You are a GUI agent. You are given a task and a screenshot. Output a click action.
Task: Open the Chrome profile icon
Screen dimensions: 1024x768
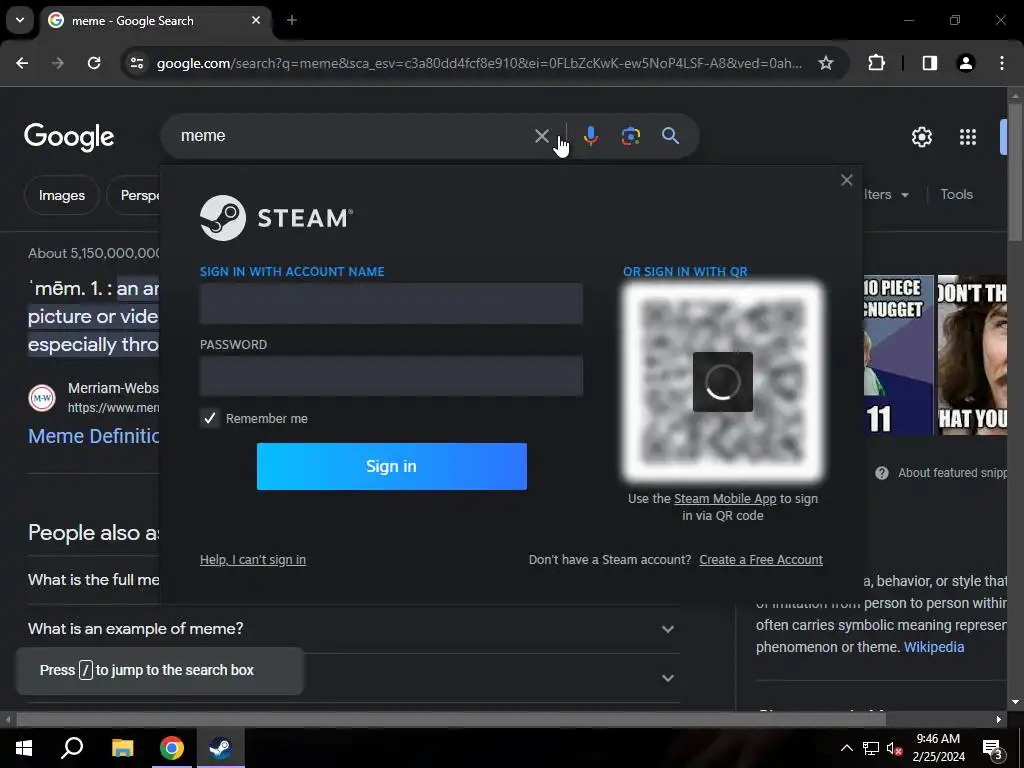[966, 63]
